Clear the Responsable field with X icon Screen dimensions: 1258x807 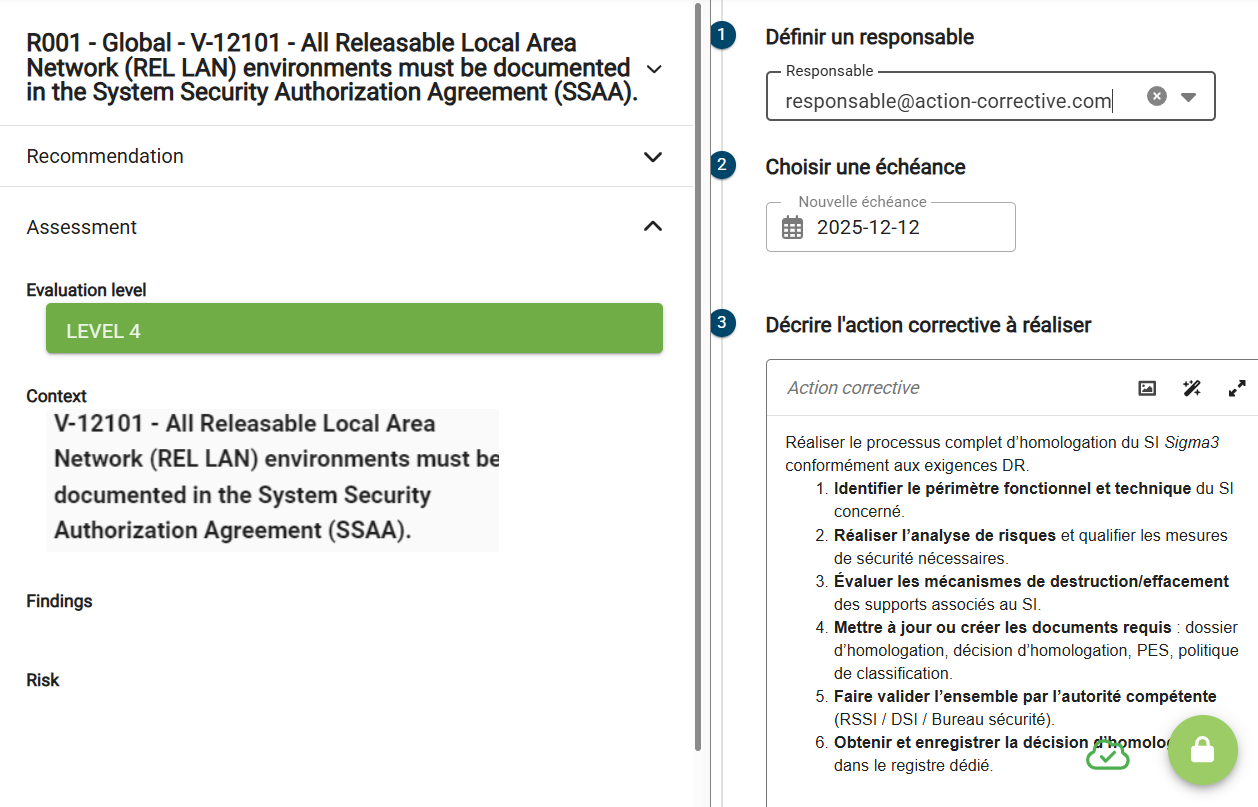[x=1157, y=97]
